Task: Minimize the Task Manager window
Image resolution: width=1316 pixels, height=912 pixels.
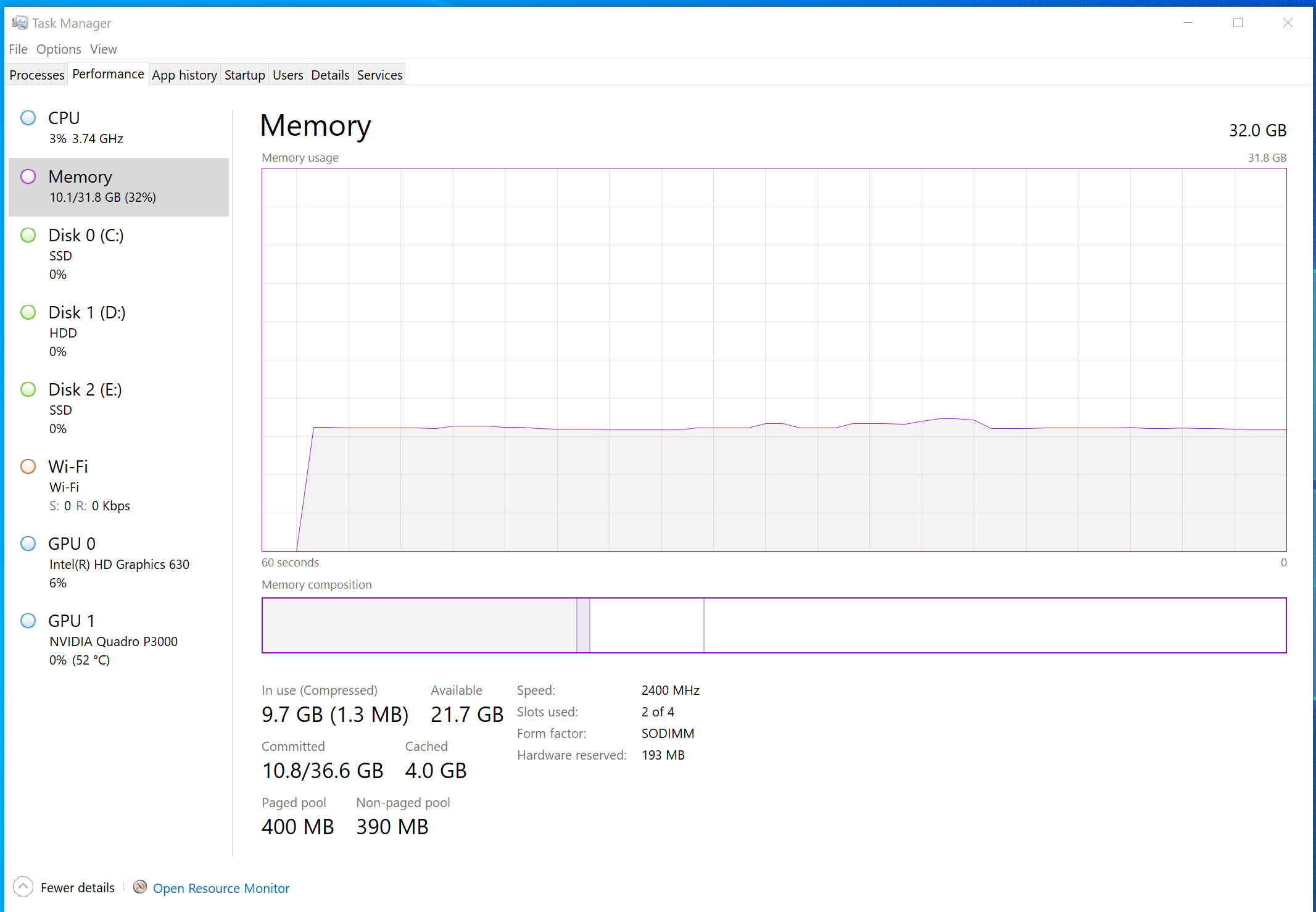Action: pos(1188,23)
